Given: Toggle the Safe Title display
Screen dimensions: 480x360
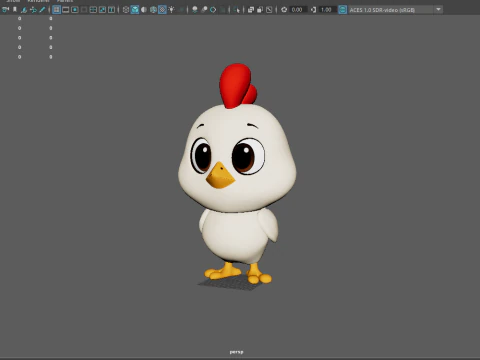Looking at the screenshot, I should tap(111, 10).
